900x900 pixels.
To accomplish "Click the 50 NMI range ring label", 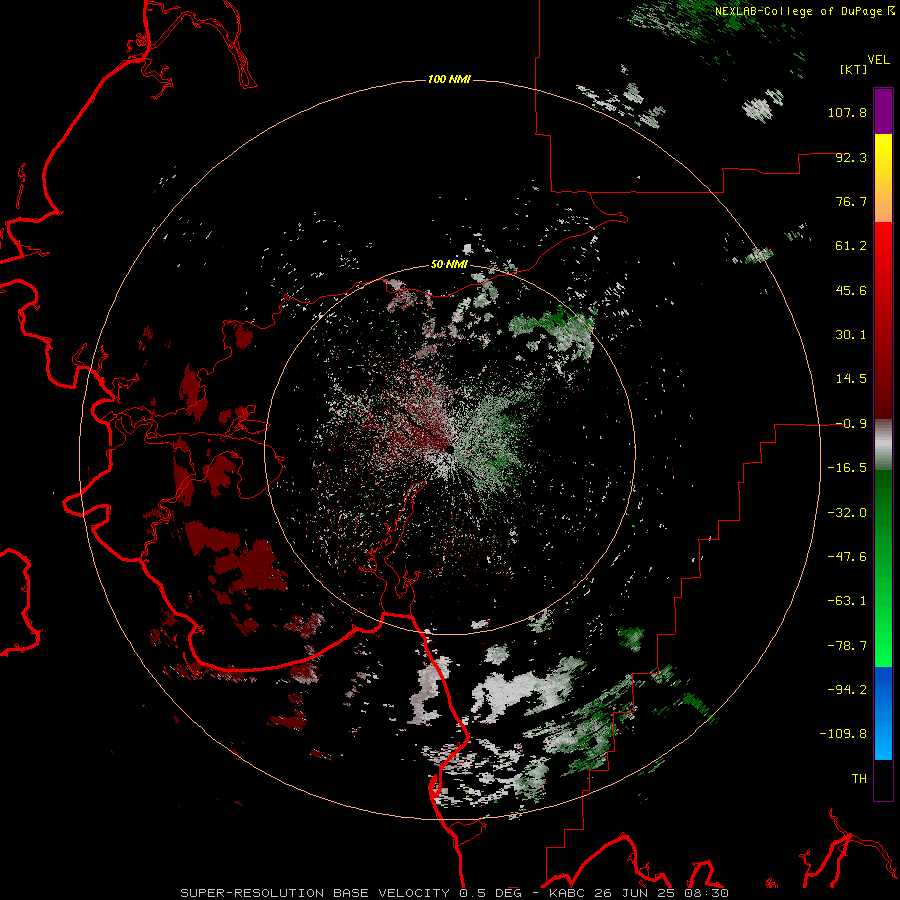I will point(449,265).
